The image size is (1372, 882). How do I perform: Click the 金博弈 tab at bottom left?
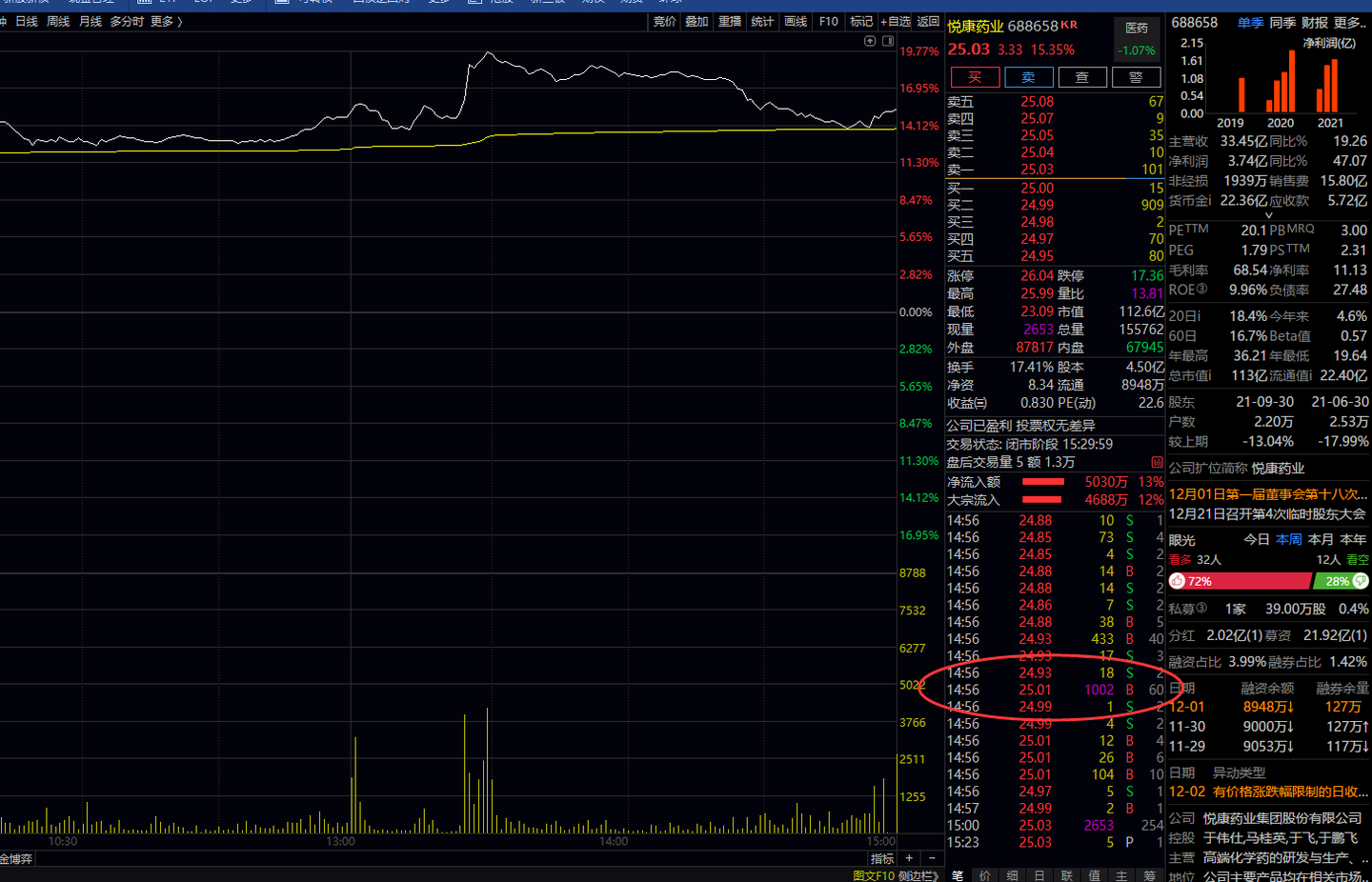coord(16,859)
